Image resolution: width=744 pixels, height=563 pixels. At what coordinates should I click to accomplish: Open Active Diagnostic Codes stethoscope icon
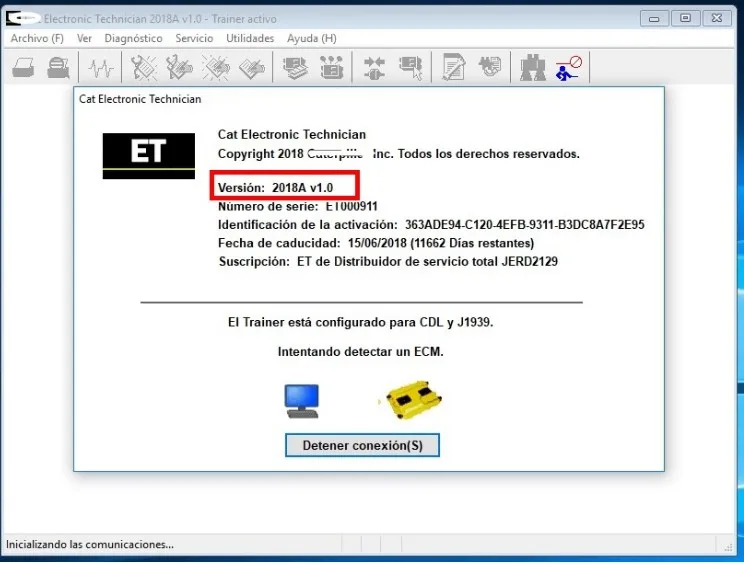[x=144, y=67]
